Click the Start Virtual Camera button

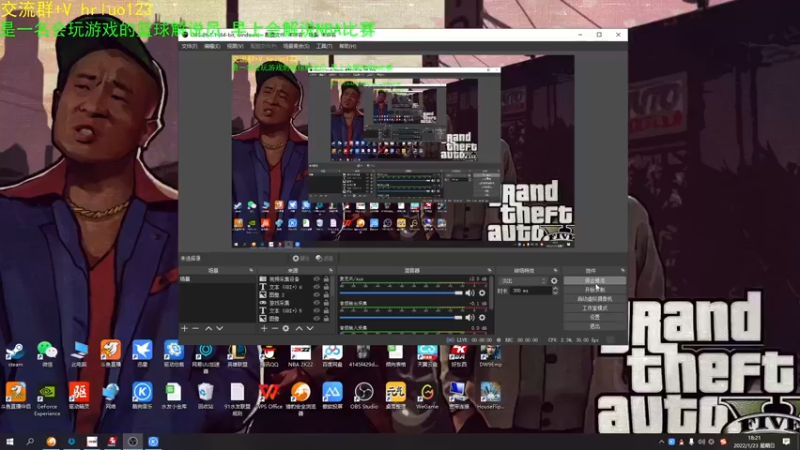tap(594, 299)
